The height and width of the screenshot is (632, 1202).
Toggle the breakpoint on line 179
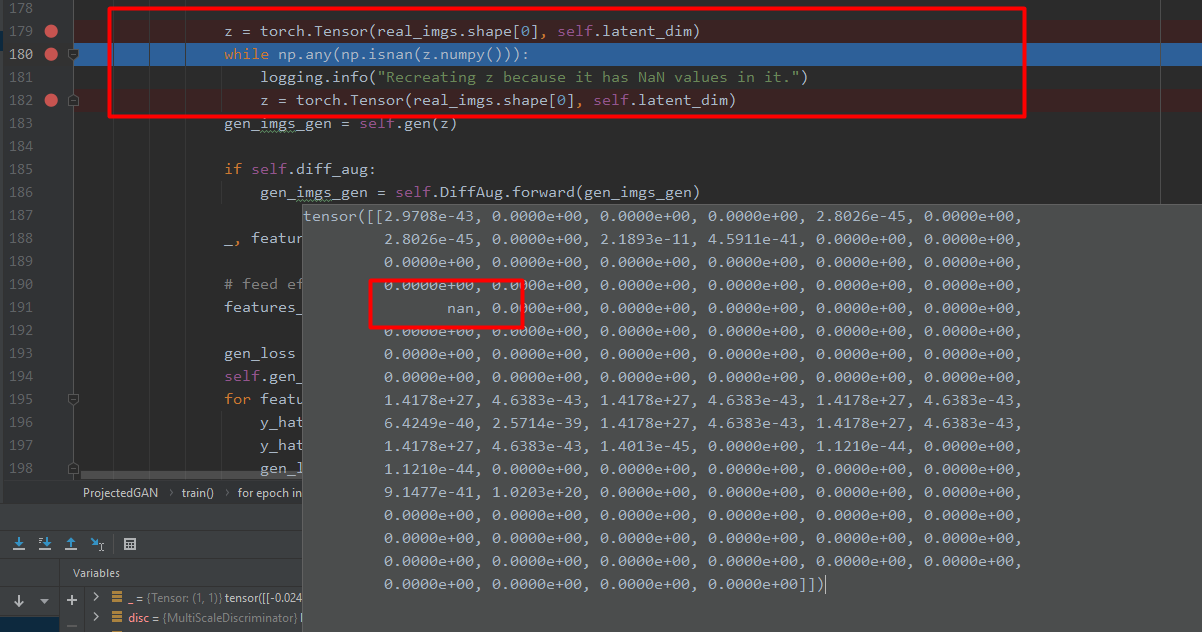coord(51,32)
